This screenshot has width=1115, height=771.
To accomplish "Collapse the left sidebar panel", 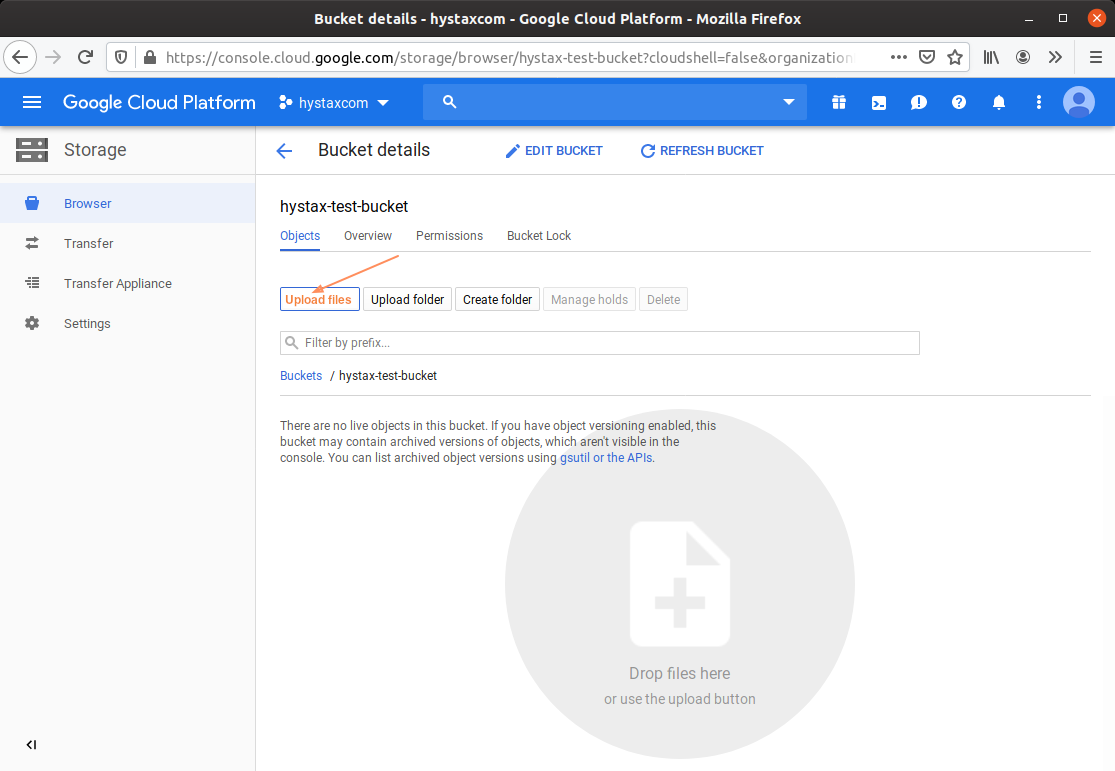I will click(31, 745).
